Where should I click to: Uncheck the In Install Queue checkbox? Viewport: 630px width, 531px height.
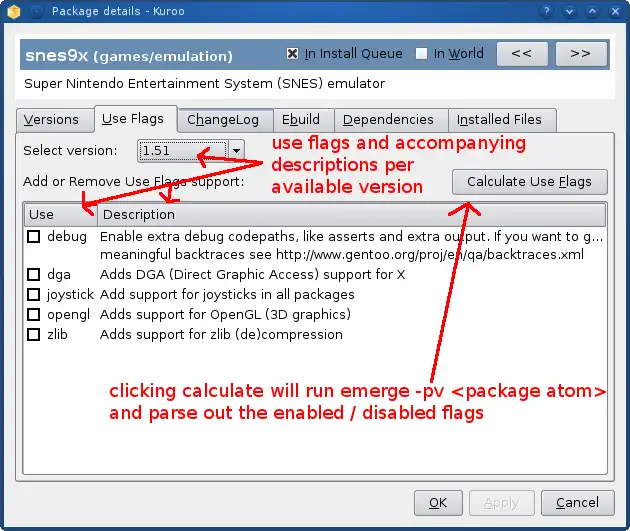pyautogui.click(x=292, y=53)
